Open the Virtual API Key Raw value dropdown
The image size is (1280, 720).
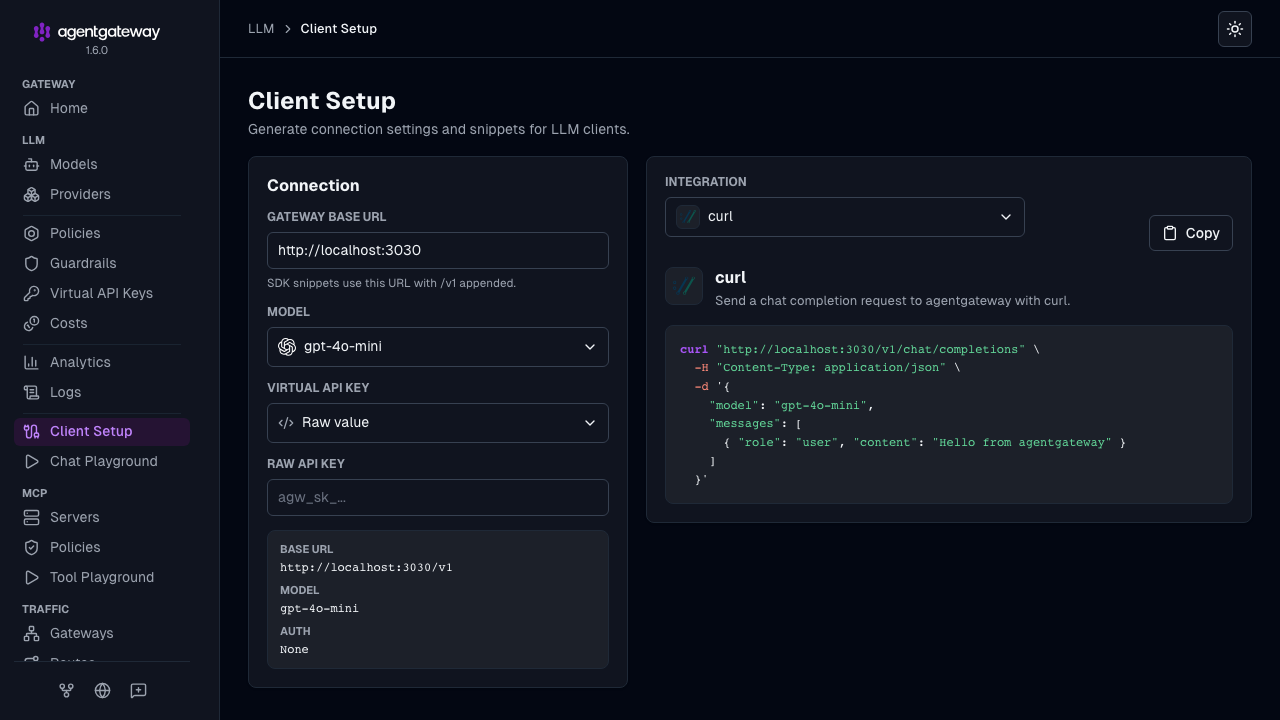click(x=438, y=422)
